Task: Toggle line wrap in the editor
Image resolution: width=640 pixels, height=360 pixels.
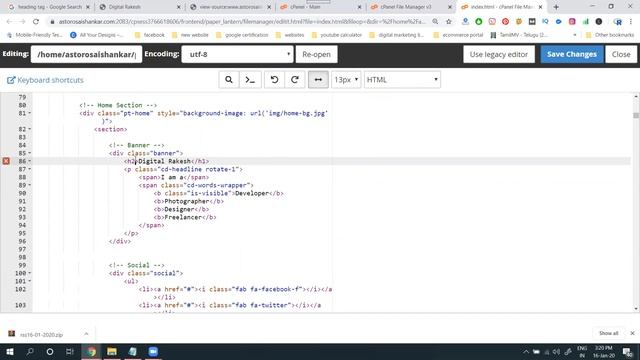Action: coord(318,80)
